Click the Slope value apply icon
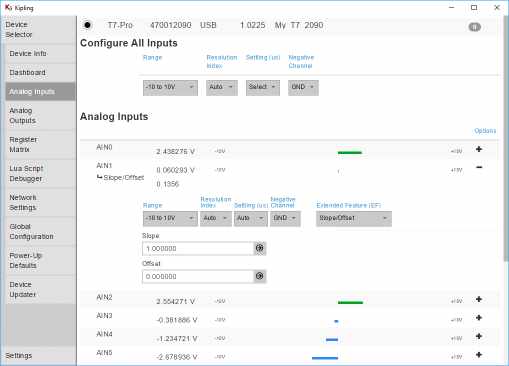 tap(260, 248)
